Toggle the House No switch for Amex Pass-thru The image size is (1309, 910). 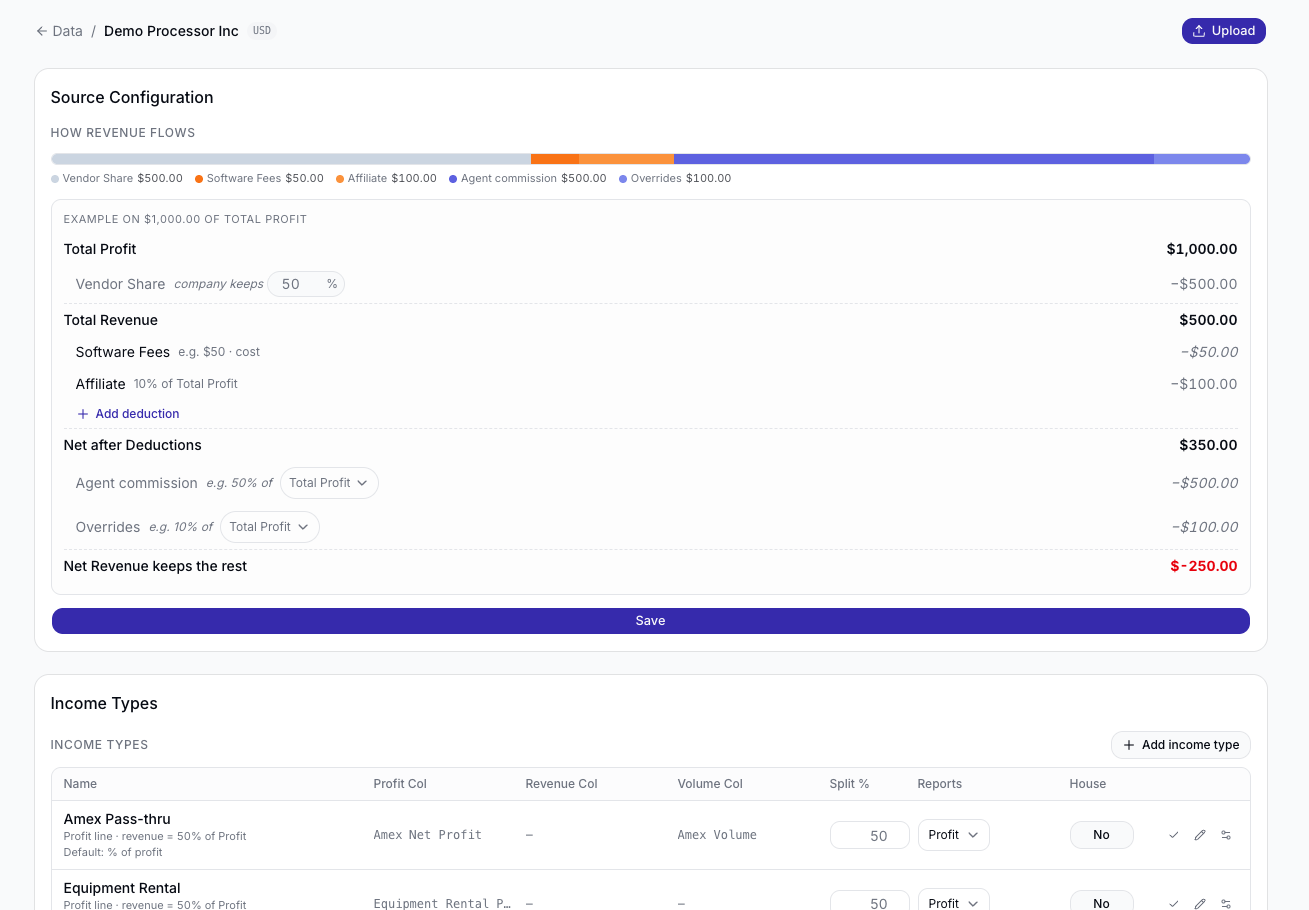coord(1101,835)
